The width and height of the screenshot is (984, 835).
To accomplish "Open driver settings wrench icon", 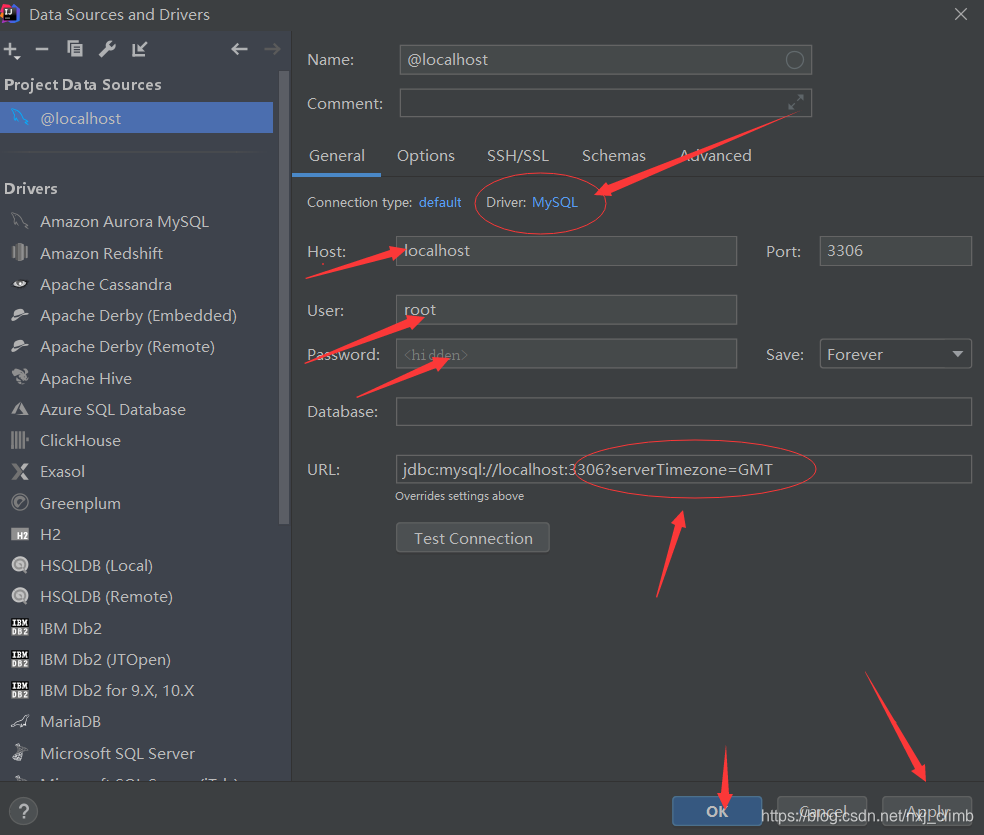I will (107, 49).
